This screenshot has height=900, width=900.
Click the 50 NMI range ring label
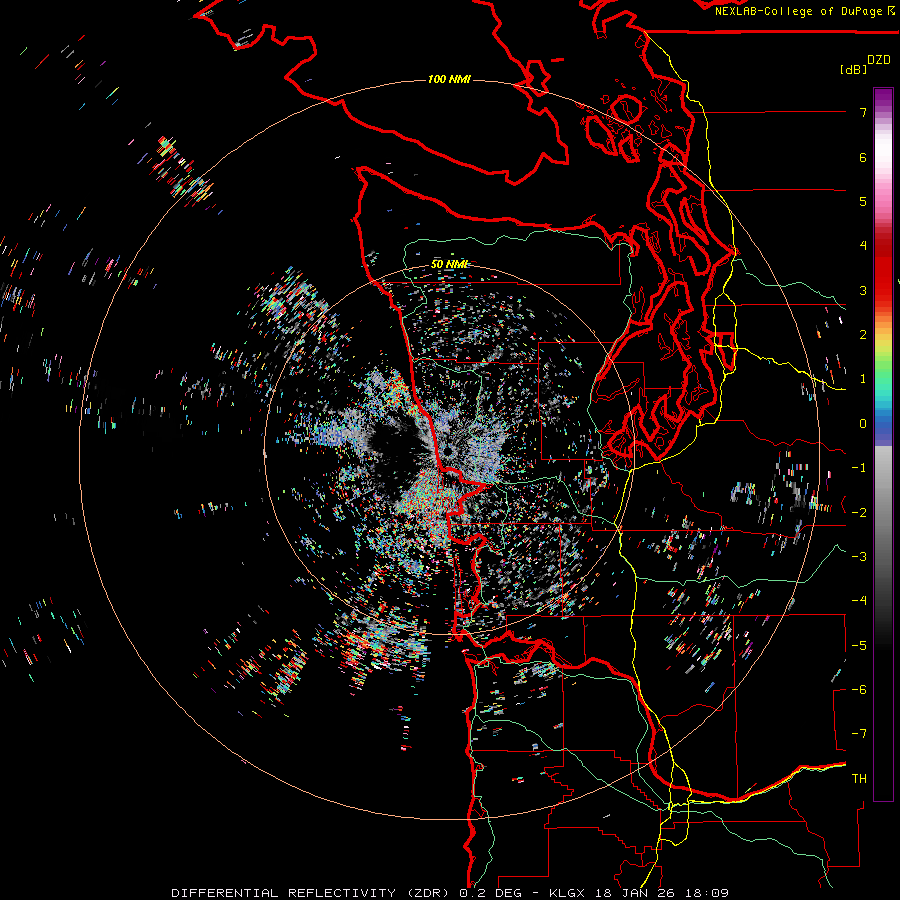click(449, 264)
